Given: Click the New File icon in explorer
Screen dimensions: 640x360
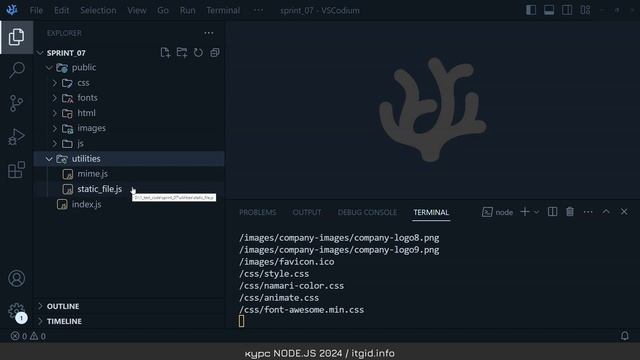Looking at the screenshot, I should coord(165,53).
